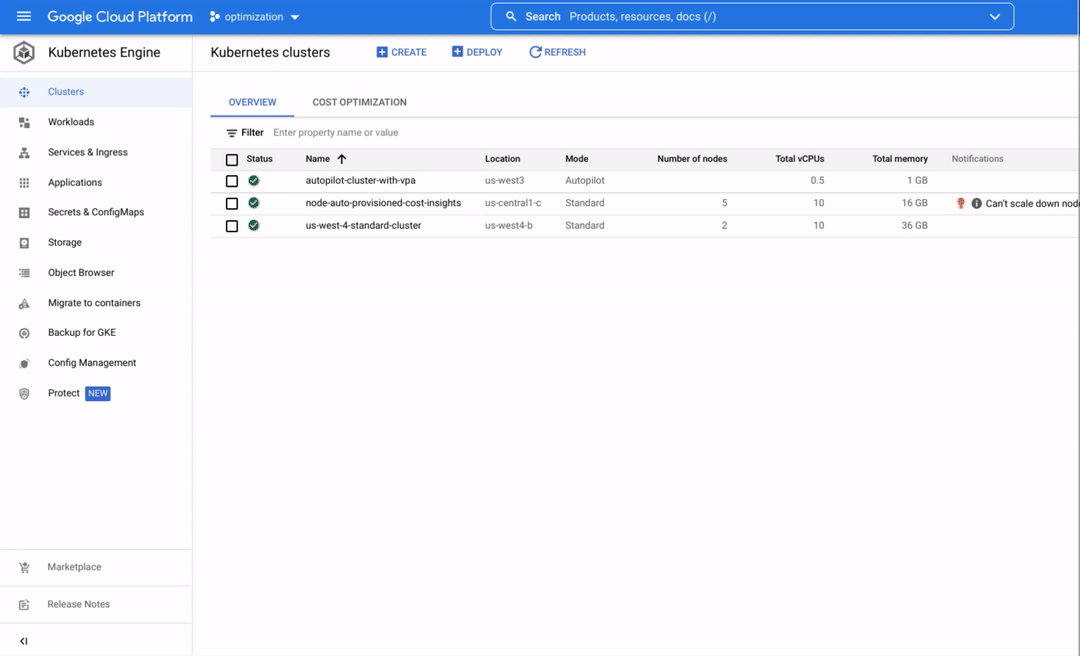Collapse the sidebar with bottom arrow icon
The image size is (1080, 656).
[x=24, y=641]
